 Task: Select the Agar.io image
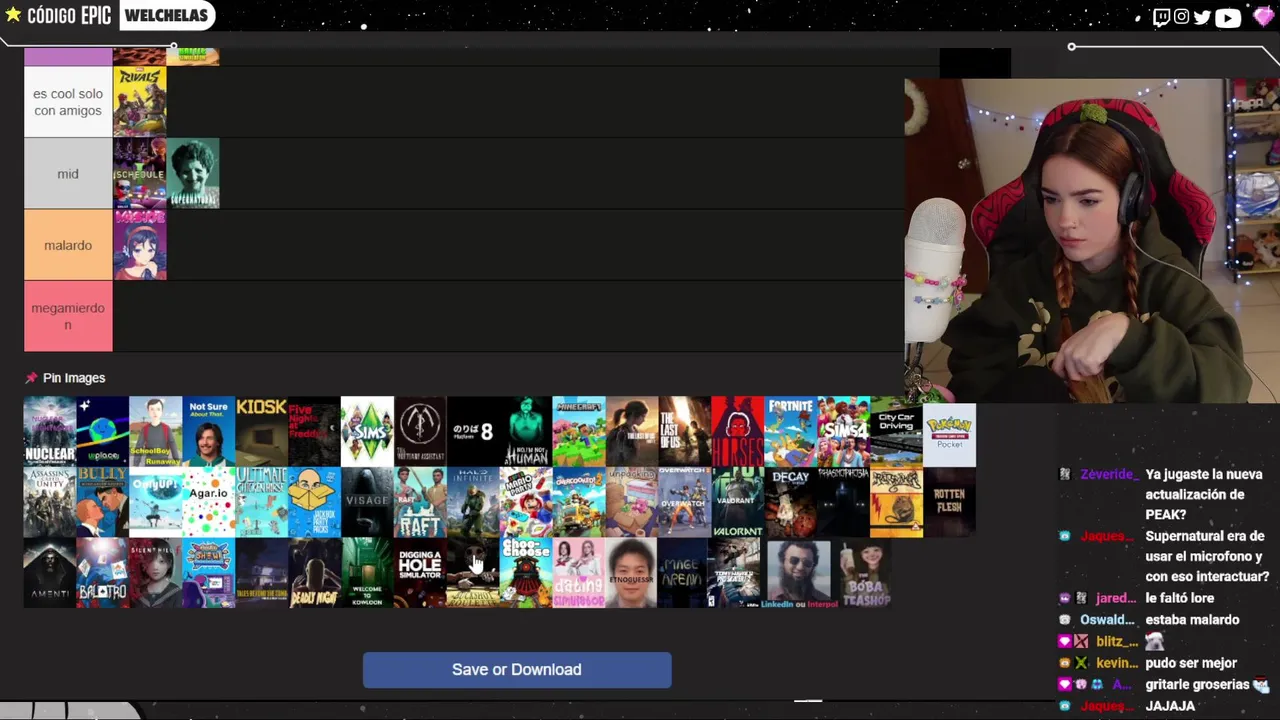(209, 502)
